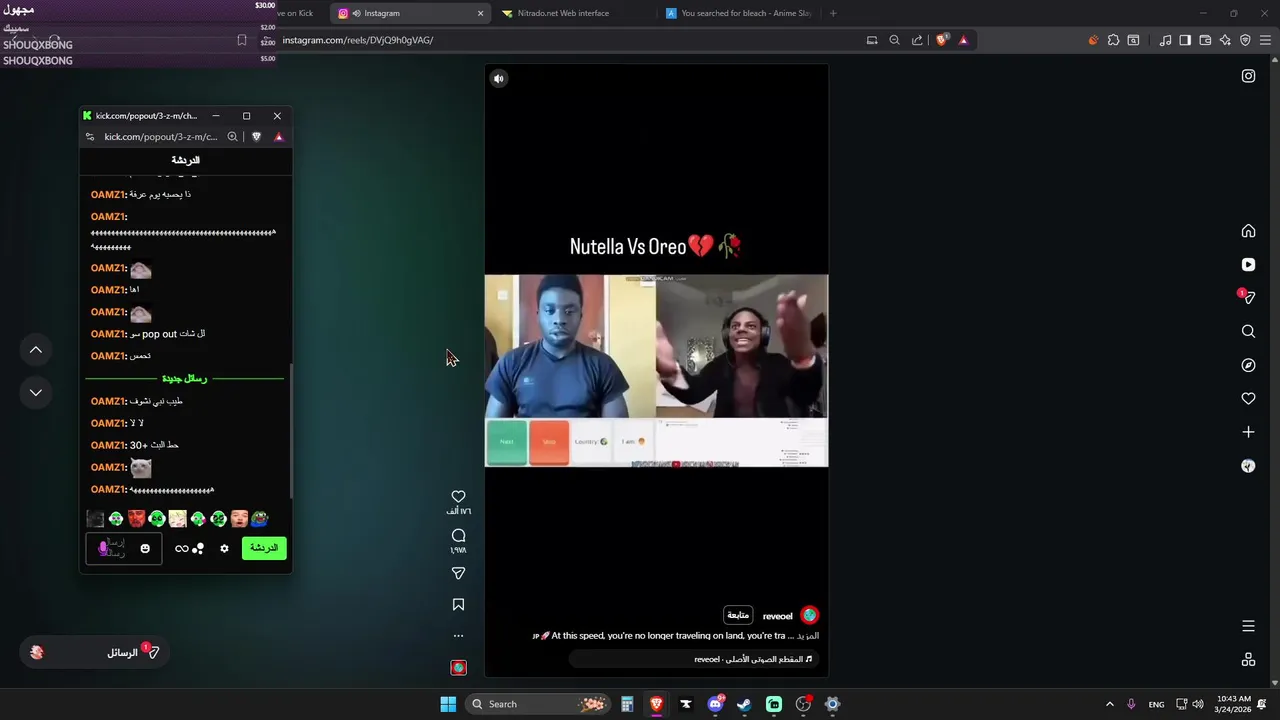Click the Kick chat scrollbar
1280x720 pixels.
[291, 430]
